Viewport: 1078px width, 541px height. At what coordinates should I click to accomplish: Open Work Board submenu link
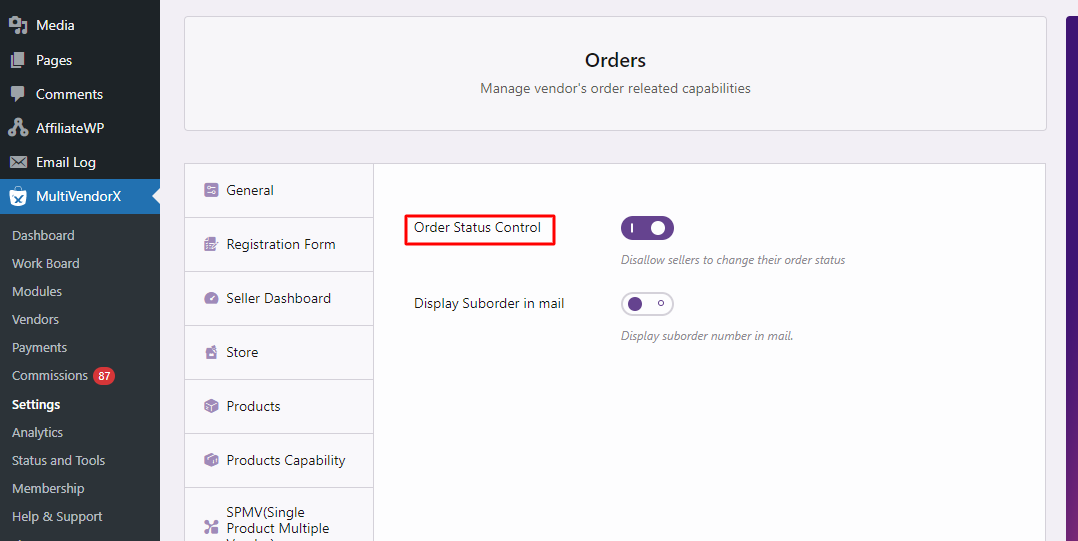[x=45, y=263]
